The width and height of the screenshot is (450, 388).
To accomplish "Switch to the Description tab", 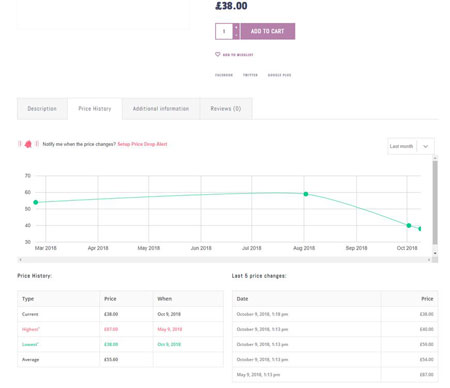I will tap(42, 109).
